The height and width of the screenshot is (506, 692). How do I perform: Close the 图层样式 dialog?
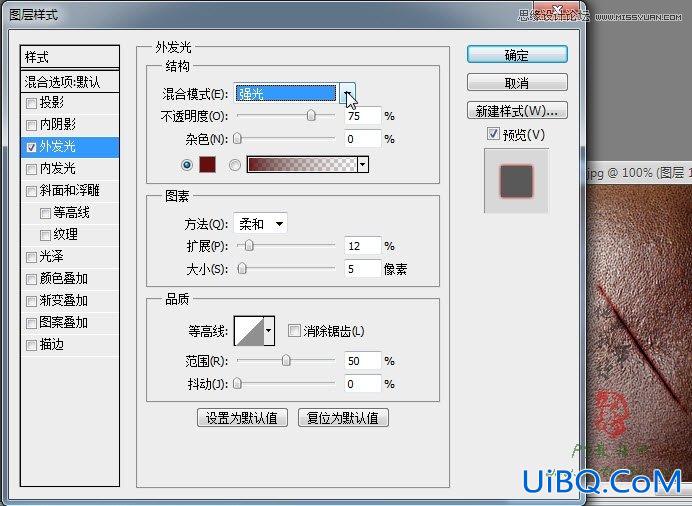pyautogui.click(x=557, y=11)
